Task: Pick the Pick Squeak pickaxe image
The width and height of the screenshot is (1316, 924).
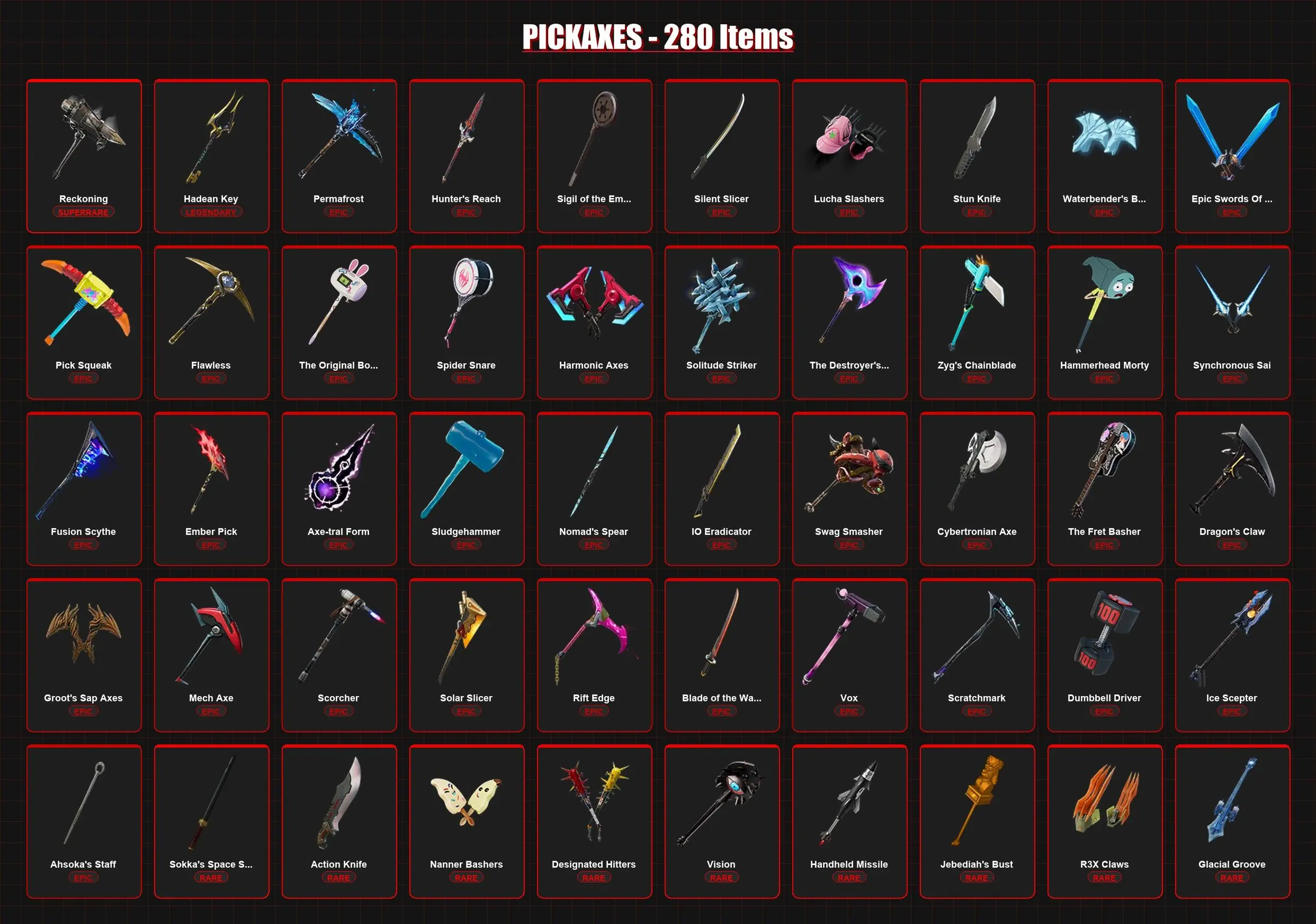Action: [85, 301]
